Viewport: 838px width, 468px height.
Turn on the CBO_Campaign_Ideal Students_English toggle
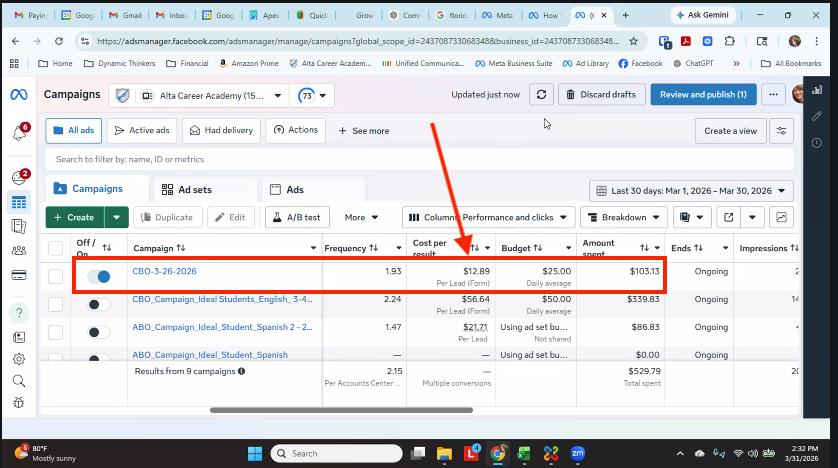pyautogui.click(x=99, y=305)
